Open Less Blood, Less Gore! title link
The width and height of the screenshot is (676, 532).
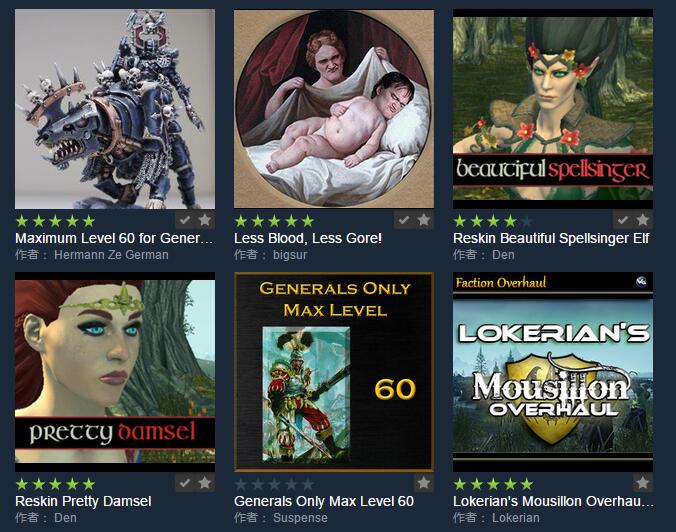point(308,238)
